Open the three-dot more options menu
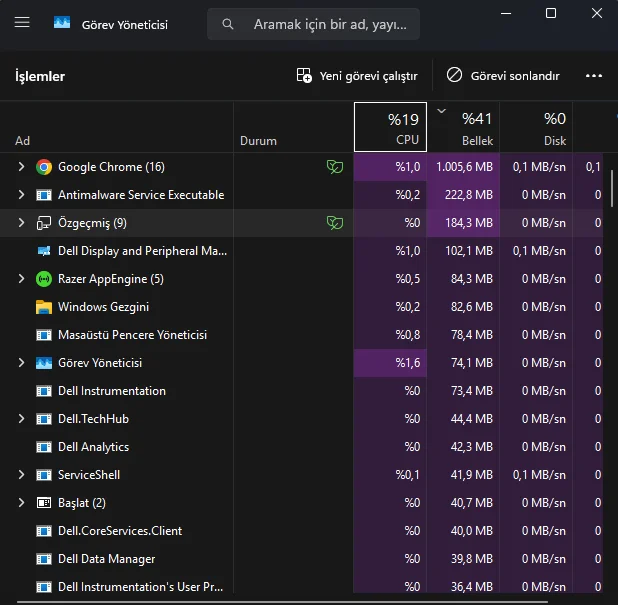 [x=594, y=76]
